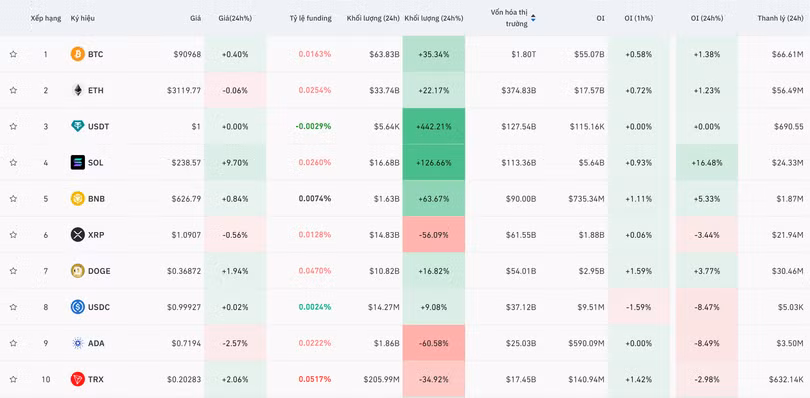The image size is (810, 398).
Task: Open the TRX symbol link
Action: 96,379
